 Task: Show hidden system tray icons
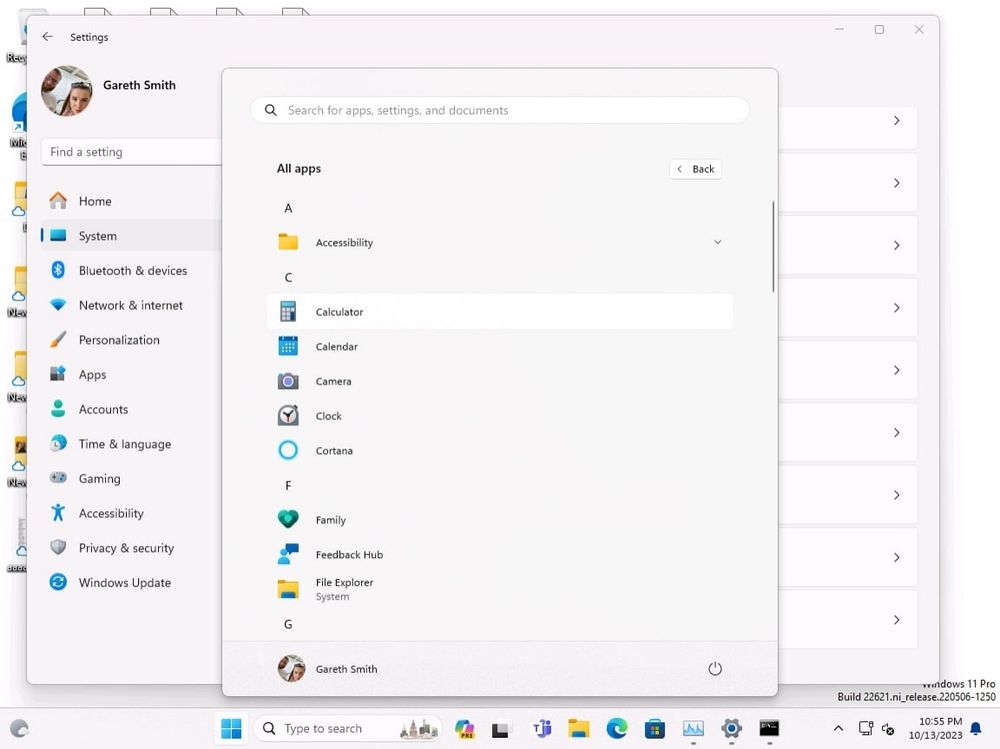tap(839, 728)
